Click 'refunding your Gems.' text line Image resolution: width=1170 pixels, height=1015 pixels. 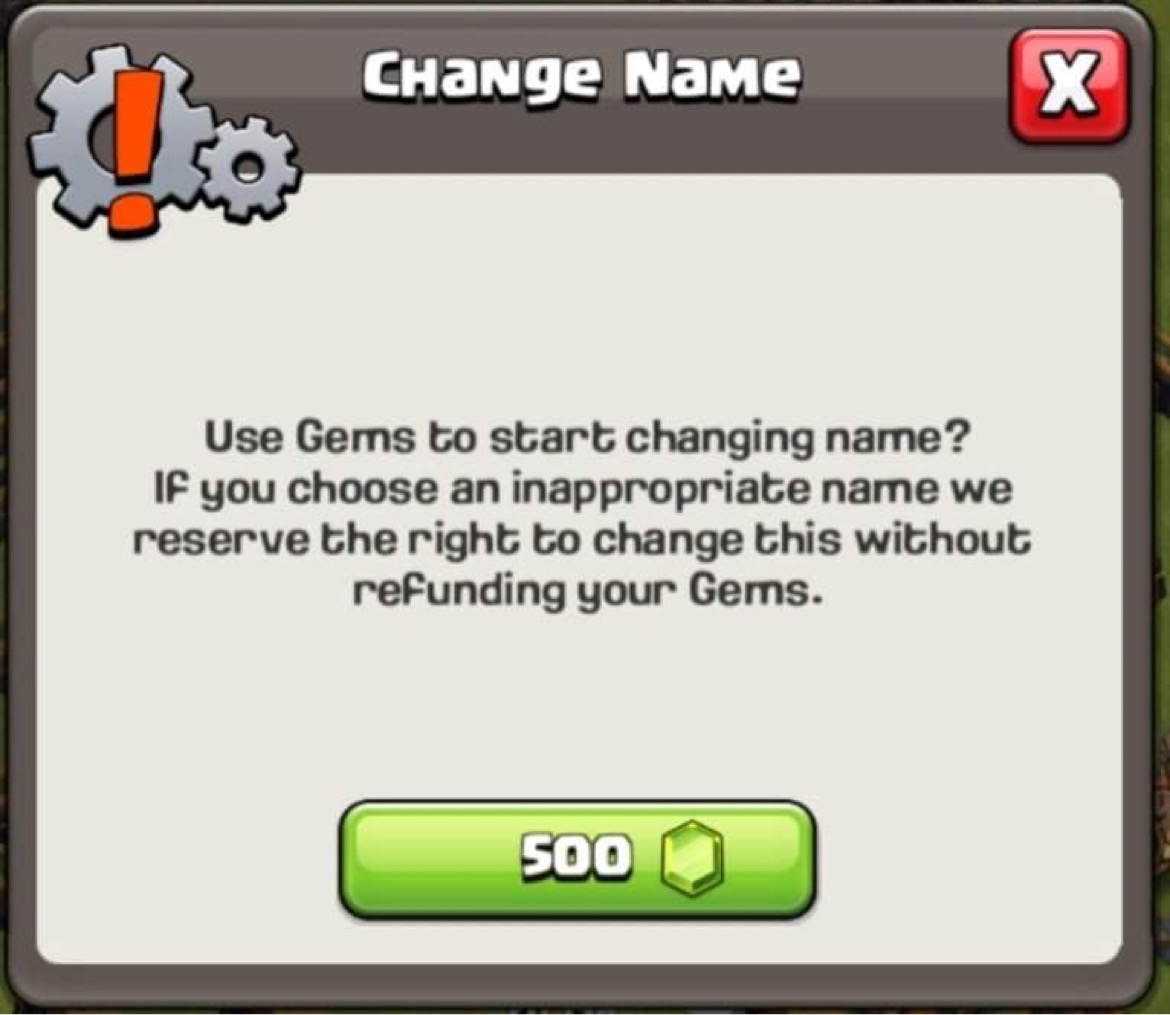click(x=588, y=591)
